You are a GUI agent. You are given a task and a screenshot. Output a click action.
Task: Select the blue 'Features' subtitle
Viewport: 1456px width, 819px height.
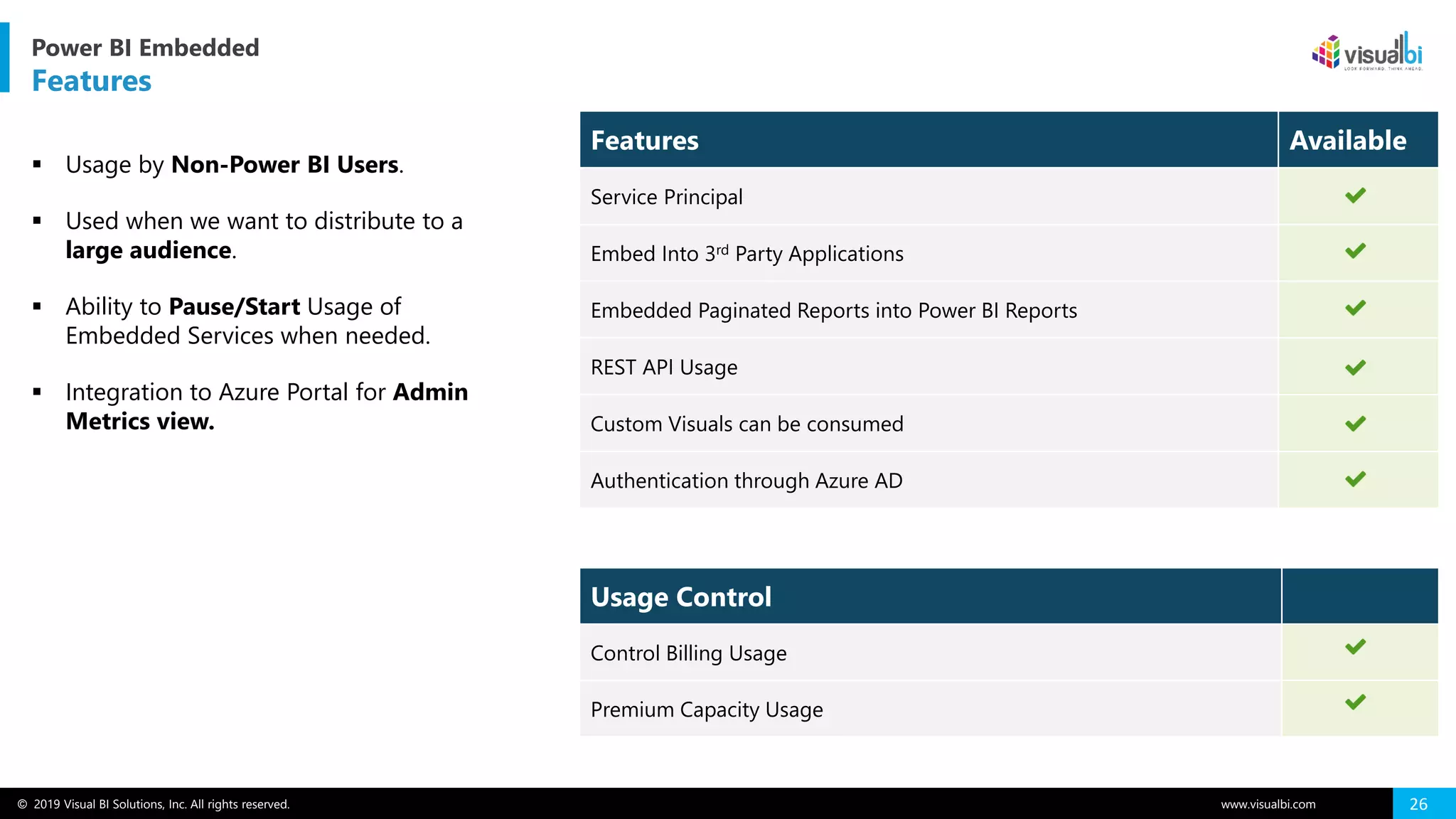(92, 81)
